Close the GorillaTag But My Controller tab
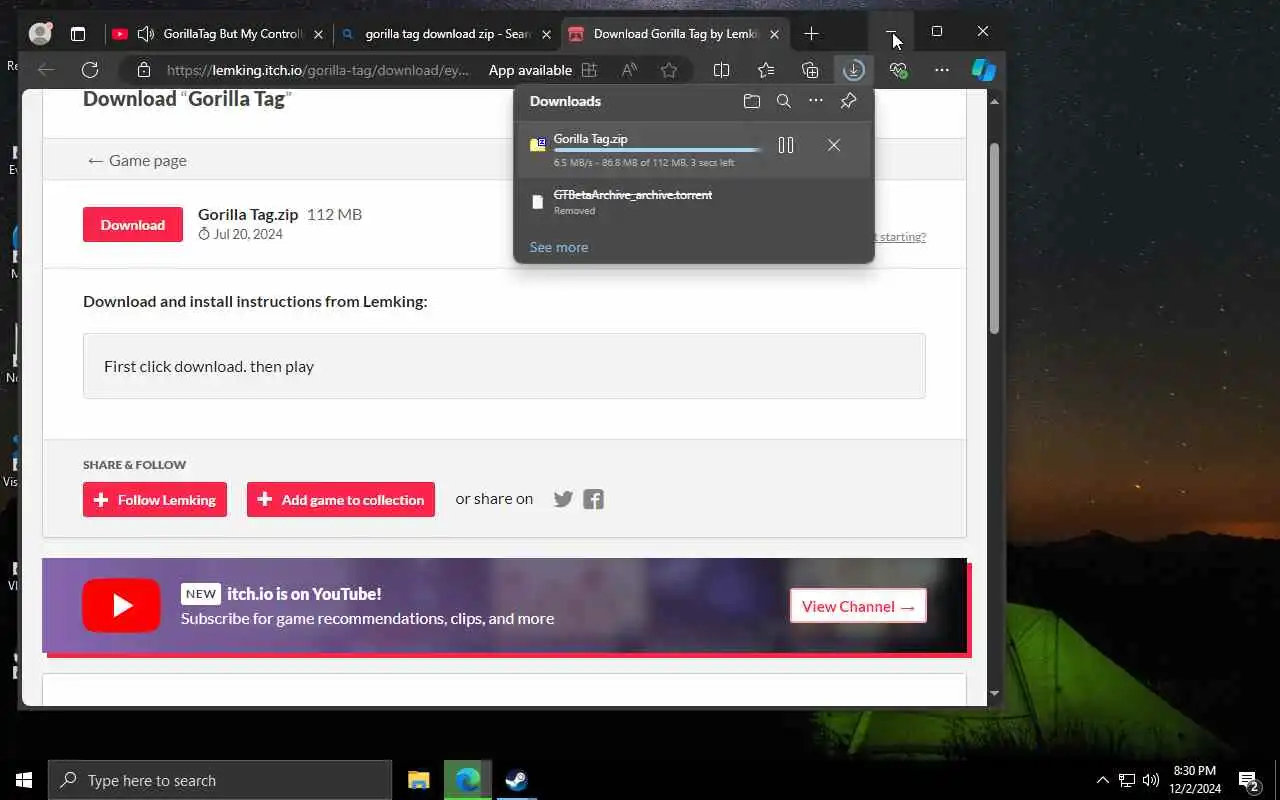1280x800 pixels. tap(318, 34)
